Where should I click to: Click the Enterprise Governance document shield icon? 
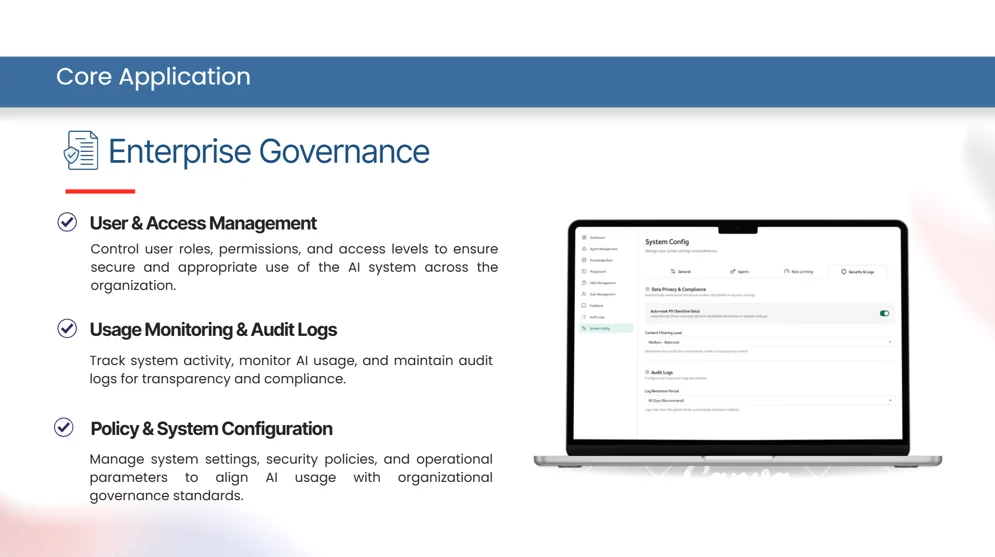point(81,150)
